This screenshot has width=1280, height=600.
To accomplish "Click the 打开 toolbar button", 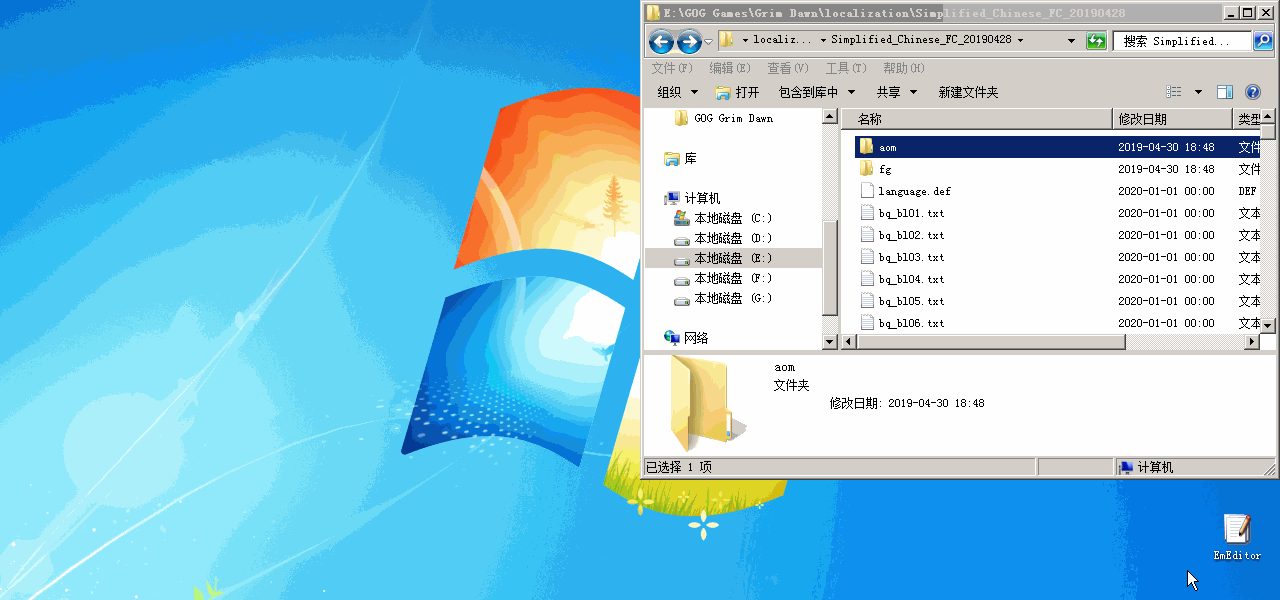I will (737, 92).
